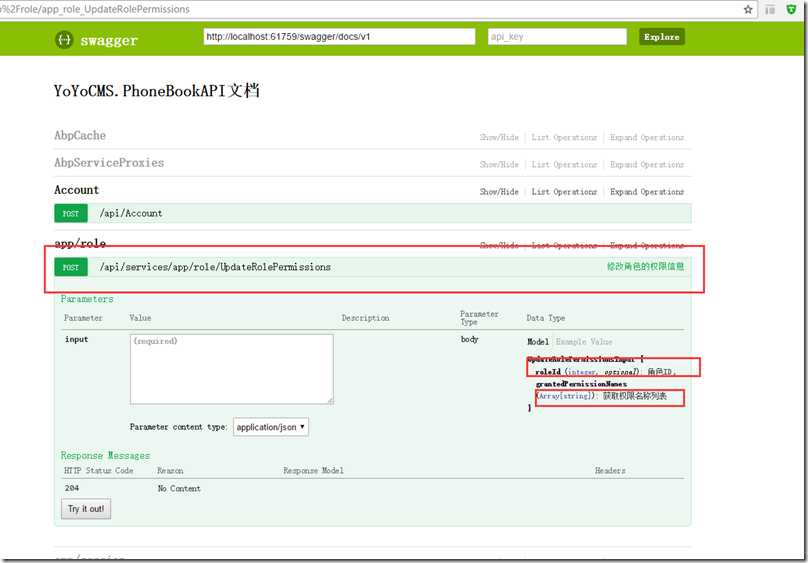This screenshot has width=808, height=563.
Task: Click the Array[string] type text
Action: pyautogui.click(x=564, y=396)
